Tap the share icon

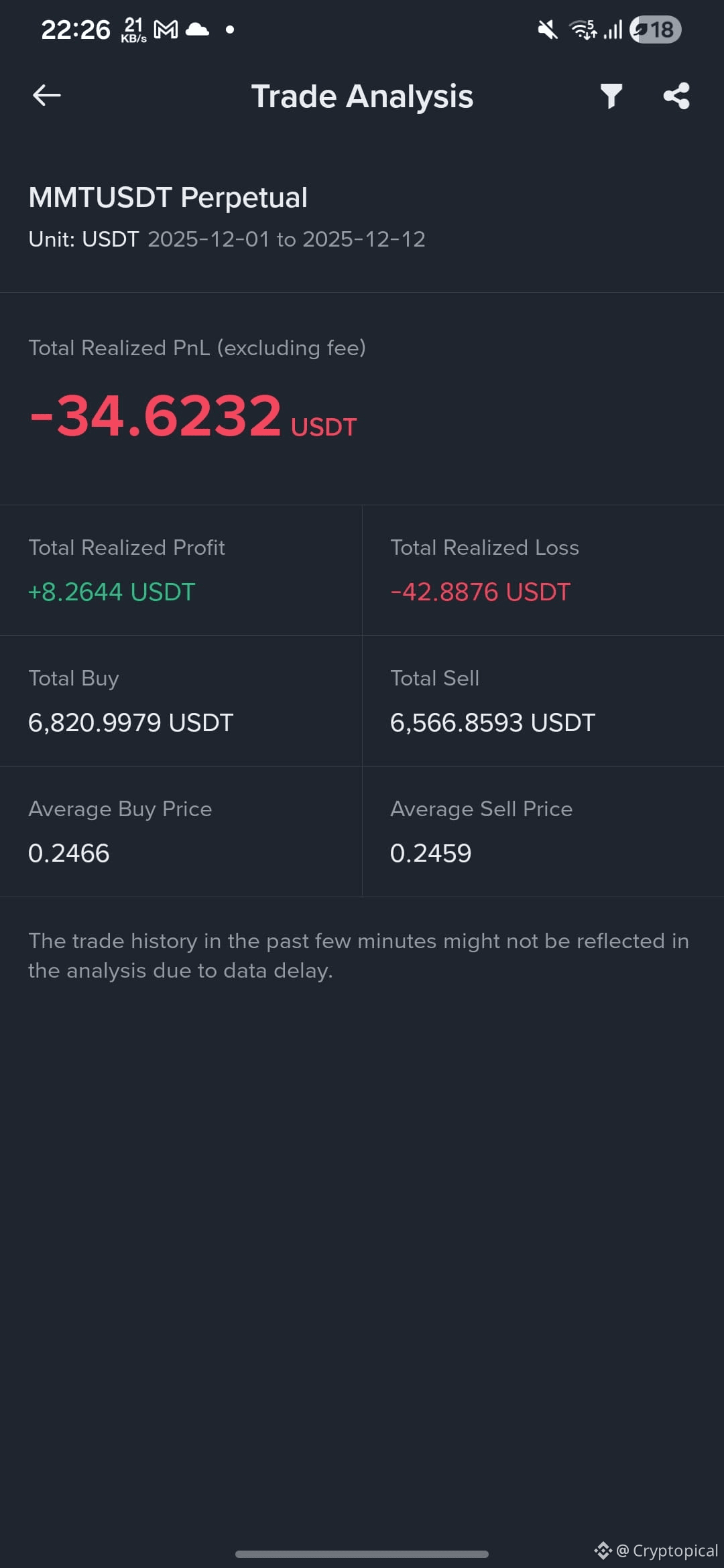[x=676, y=96]
